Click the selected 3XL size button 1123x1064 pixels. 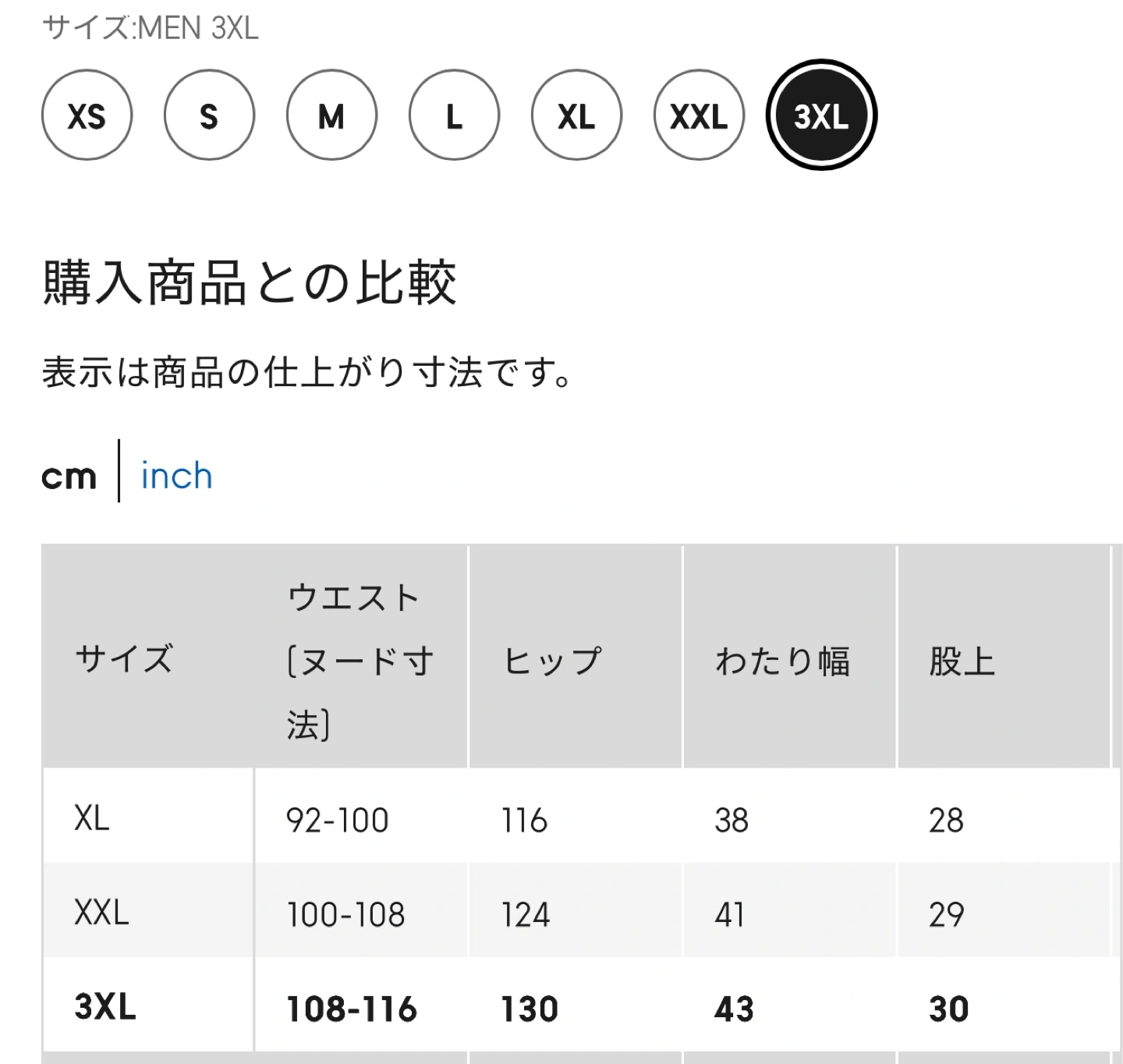pyautogui.click(x=821, y=115)
